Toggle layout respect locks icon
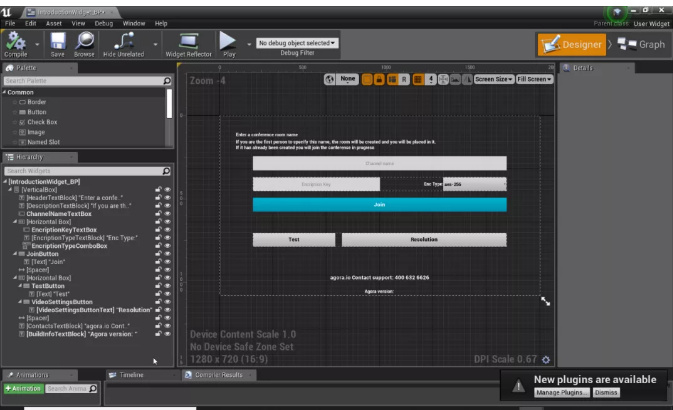 click(392, 79)
